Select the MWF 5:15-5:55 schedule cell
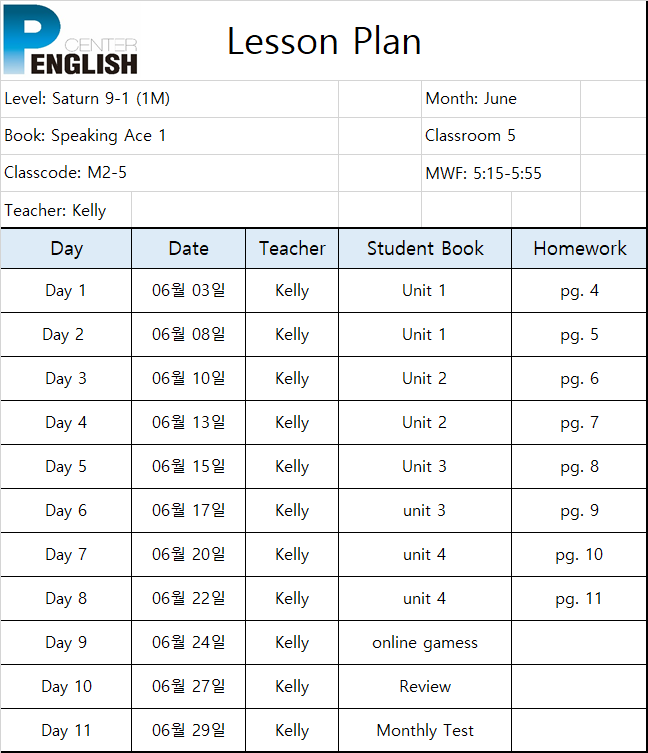648x753 pixels. (x=501, y=173)
